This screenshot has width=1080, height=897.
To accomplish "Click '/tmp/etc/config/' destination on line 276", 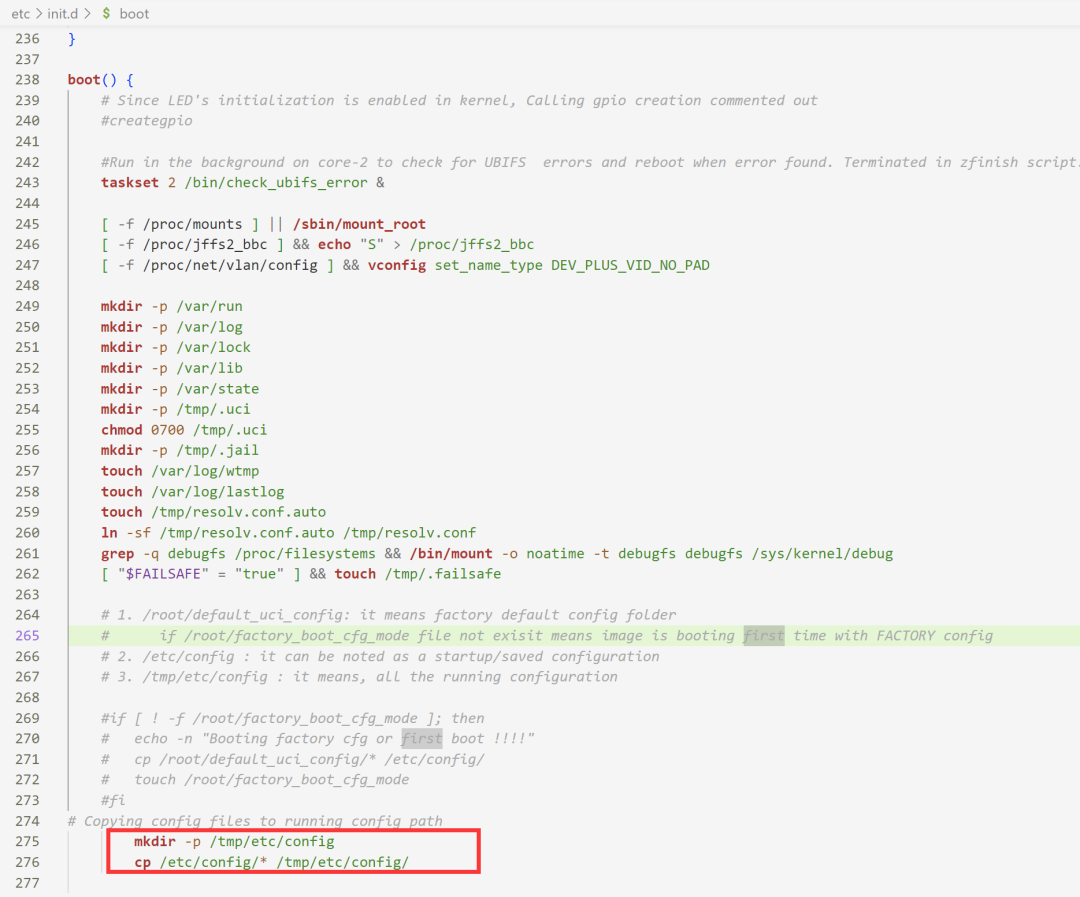I will tap(343, 863).
